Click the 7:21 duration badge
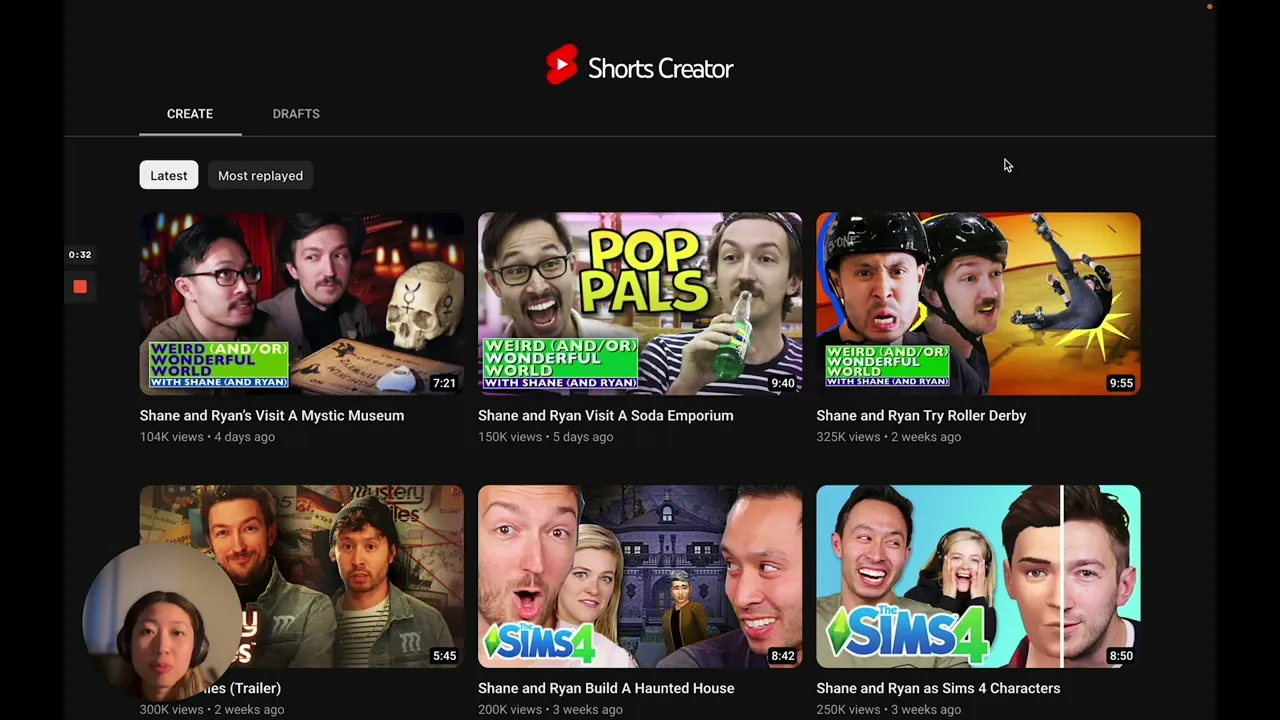Viewport: 1280px width, 720px height. (444, 383)
